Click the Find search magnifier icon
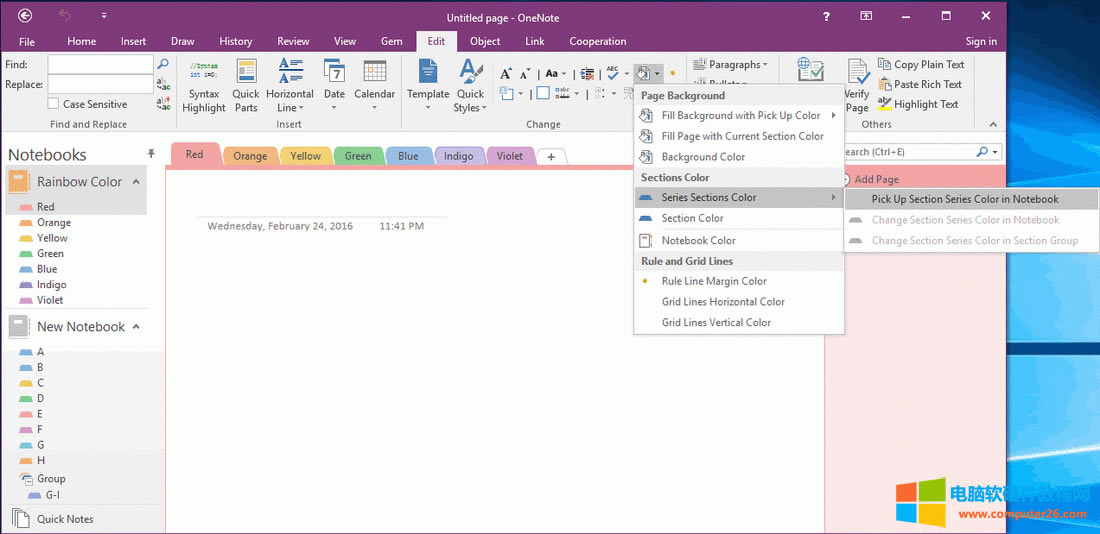 click(x=163, y=64)
